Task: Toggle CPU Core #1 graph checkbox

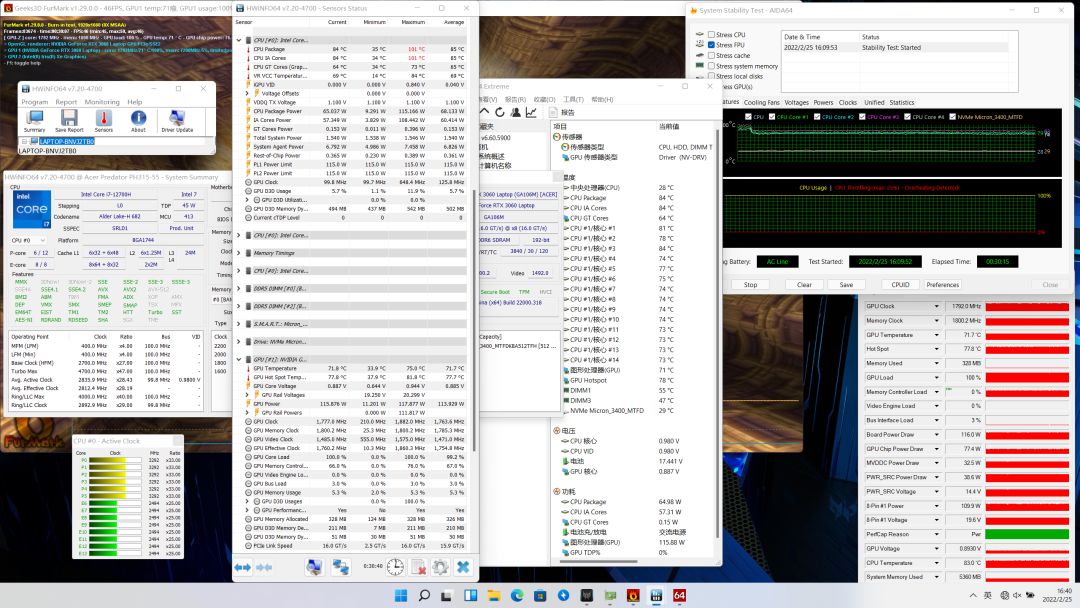Action: (x=772, y=117)
